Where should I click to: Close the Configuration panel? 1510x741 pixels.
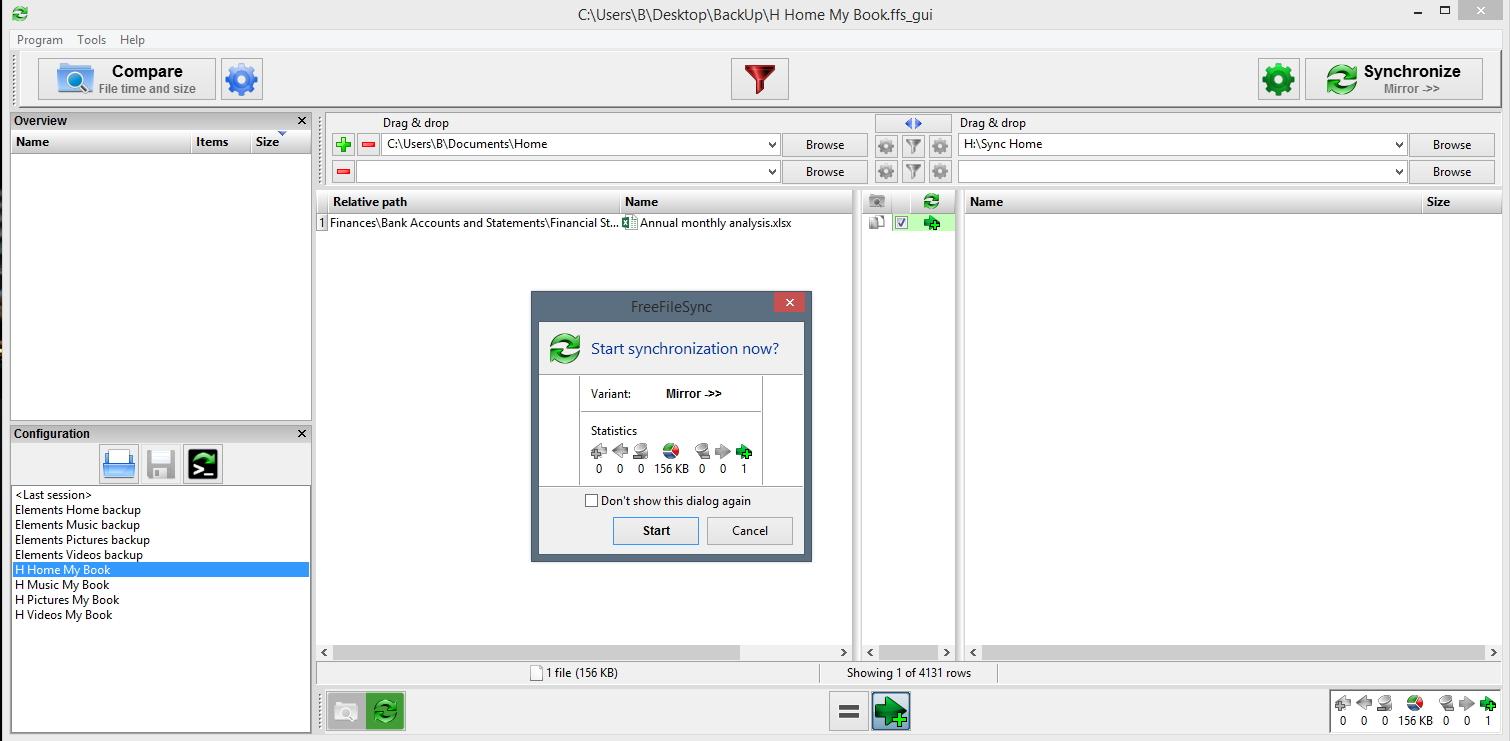[302, 434]
